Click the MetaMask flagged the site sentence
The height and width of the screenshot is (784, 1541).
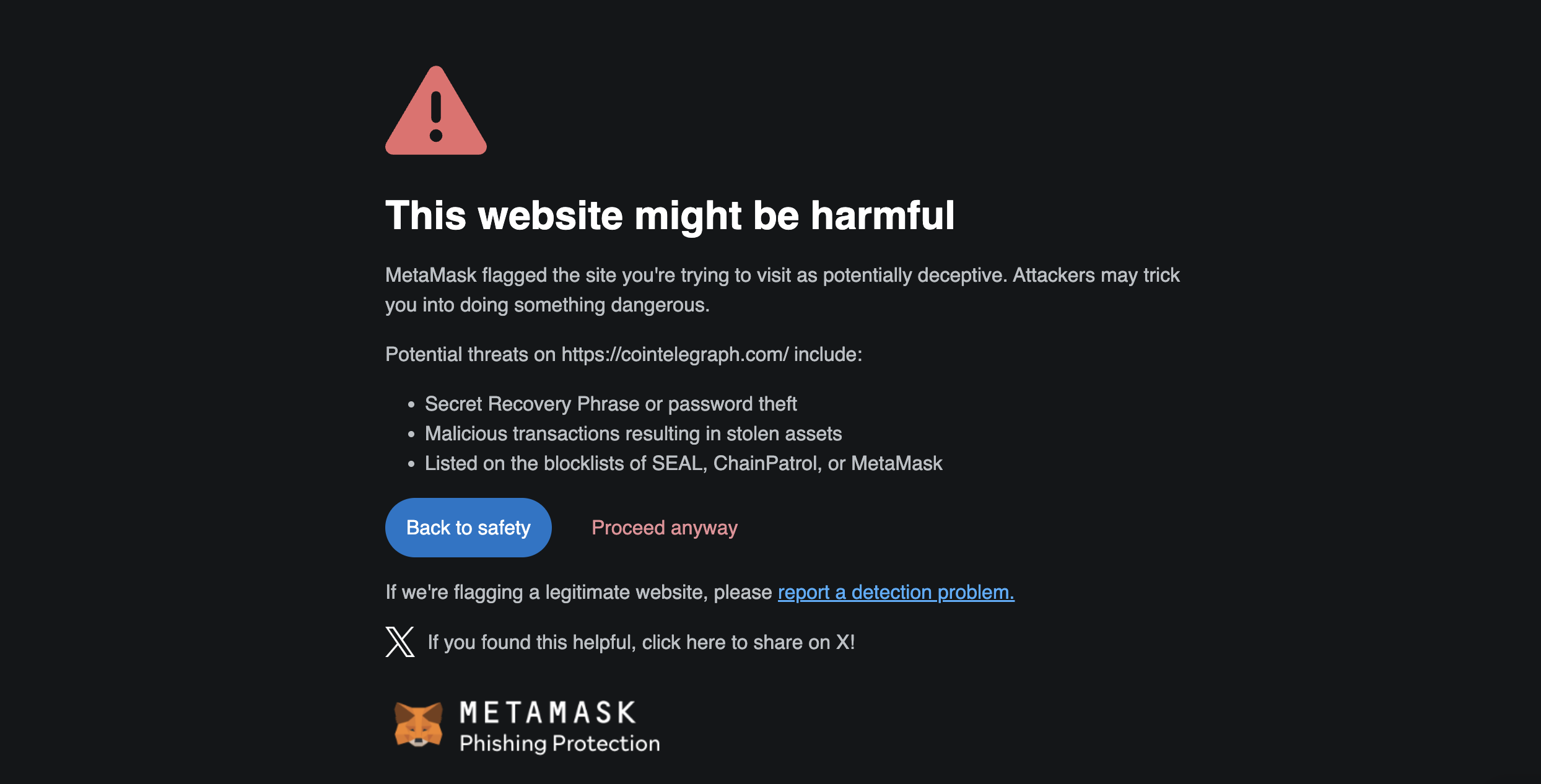782,275
